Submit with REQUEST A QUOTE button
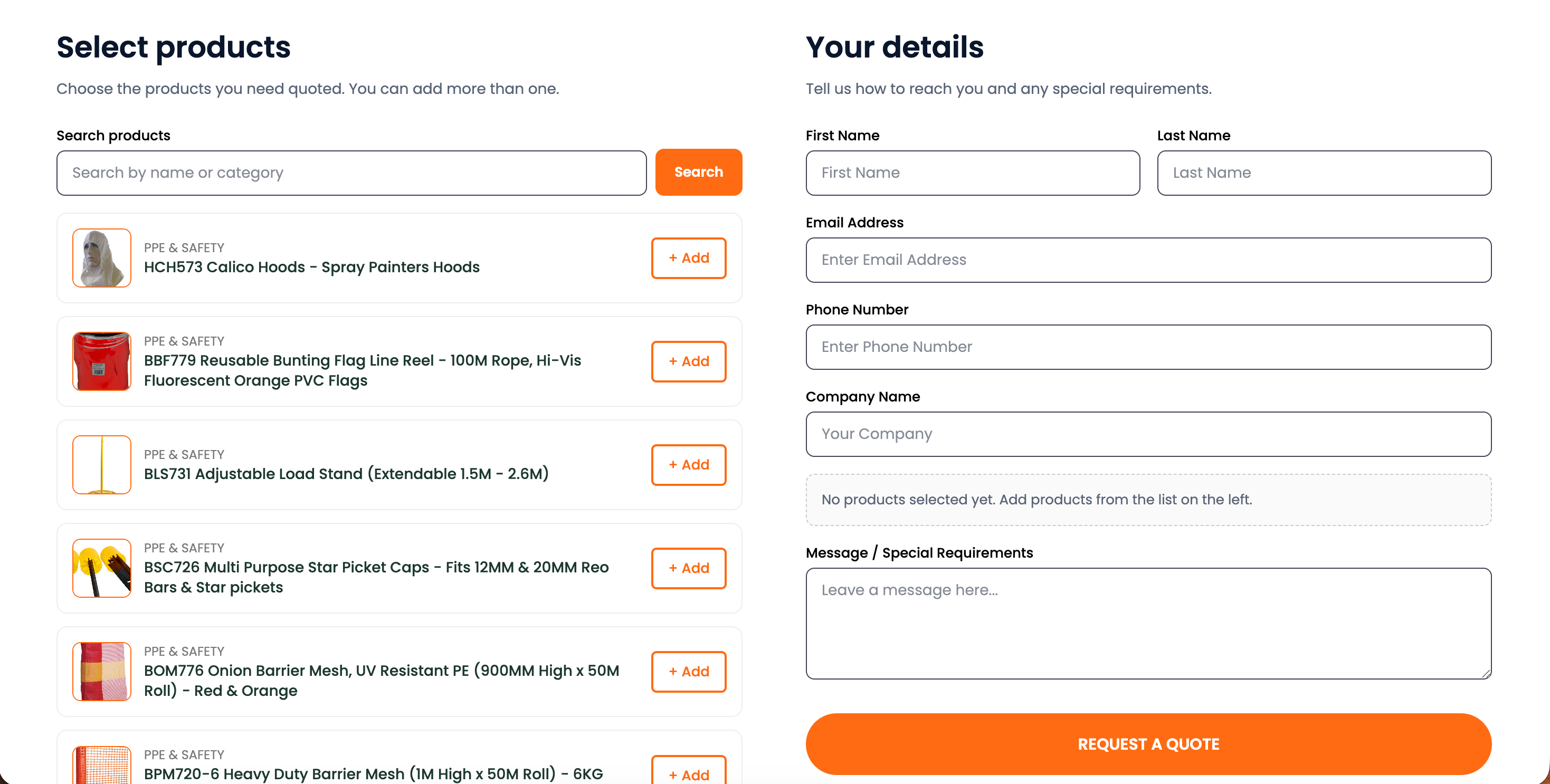The height and width of the screenshot is (784, 1550). pos(1148,744)
